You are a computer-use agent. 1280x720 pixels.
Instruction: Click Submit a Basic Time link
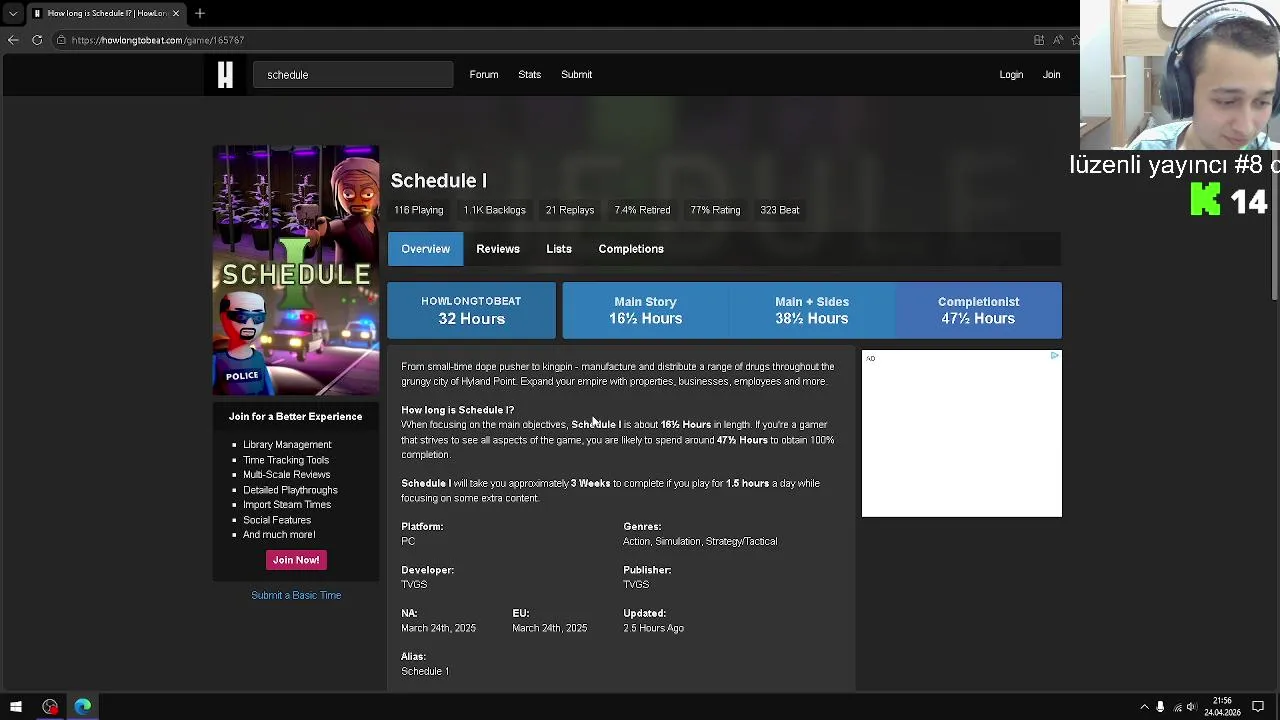tap(296, 596)
